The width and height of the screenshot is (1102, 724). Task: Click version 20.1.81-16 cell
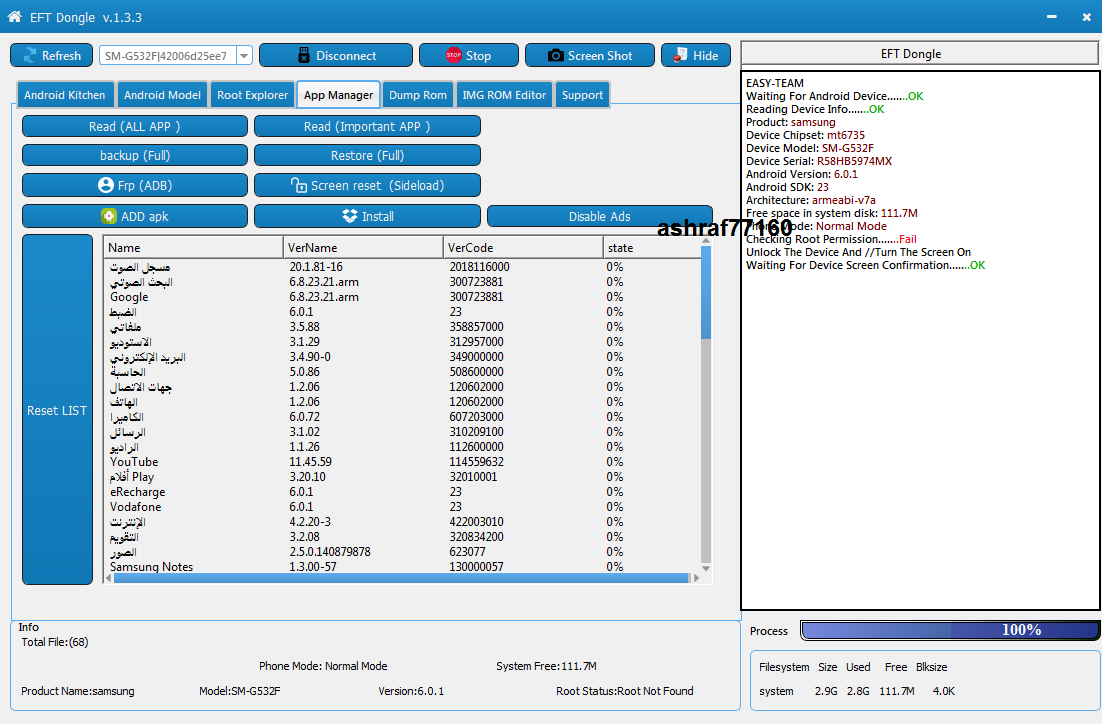pyautogui.click(x=316, y=266)
